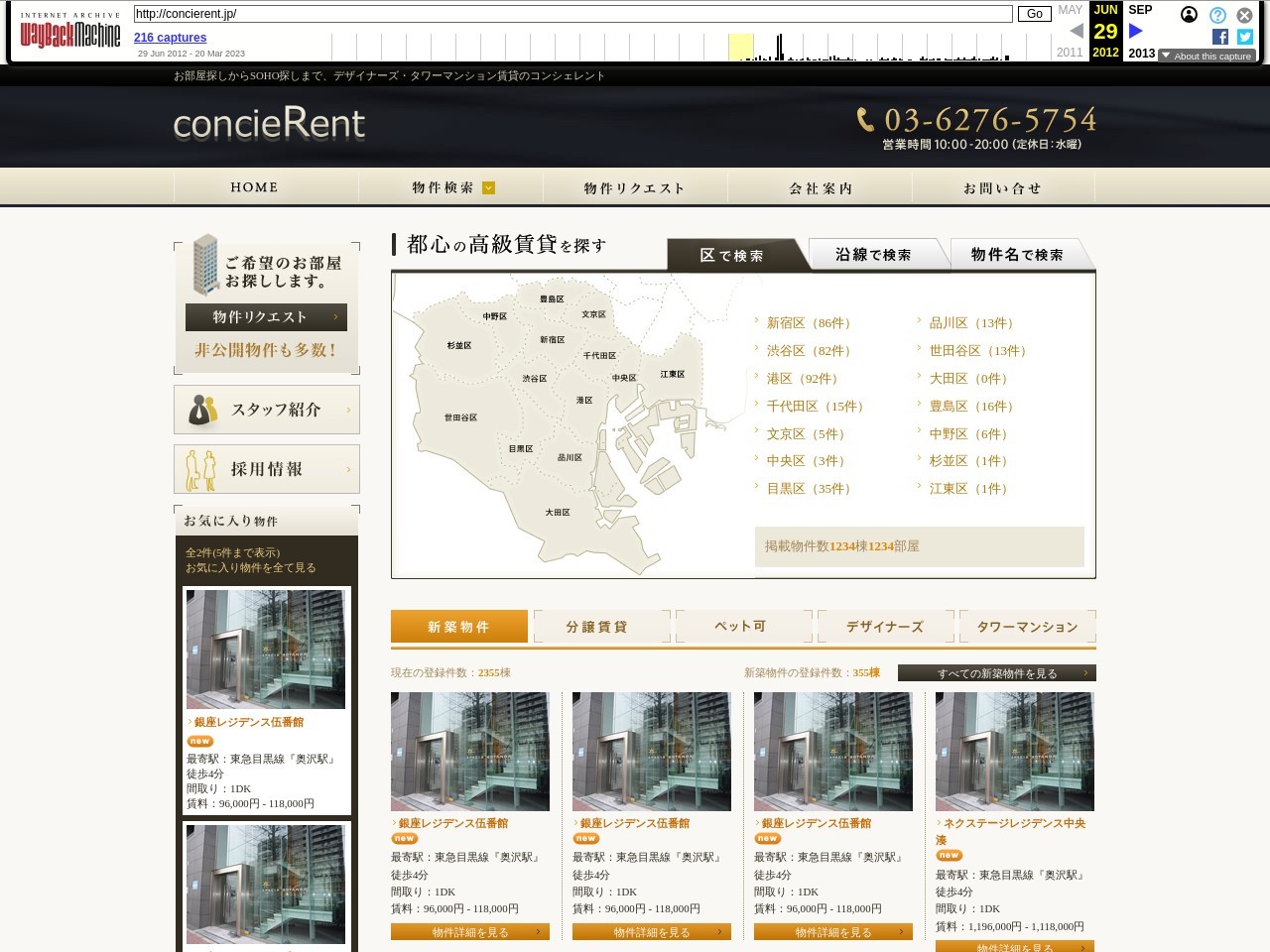Screen dimensions: 1270x952
Task: Open the スタッフ紹介 sidebar banner
Action: [267, 410]
